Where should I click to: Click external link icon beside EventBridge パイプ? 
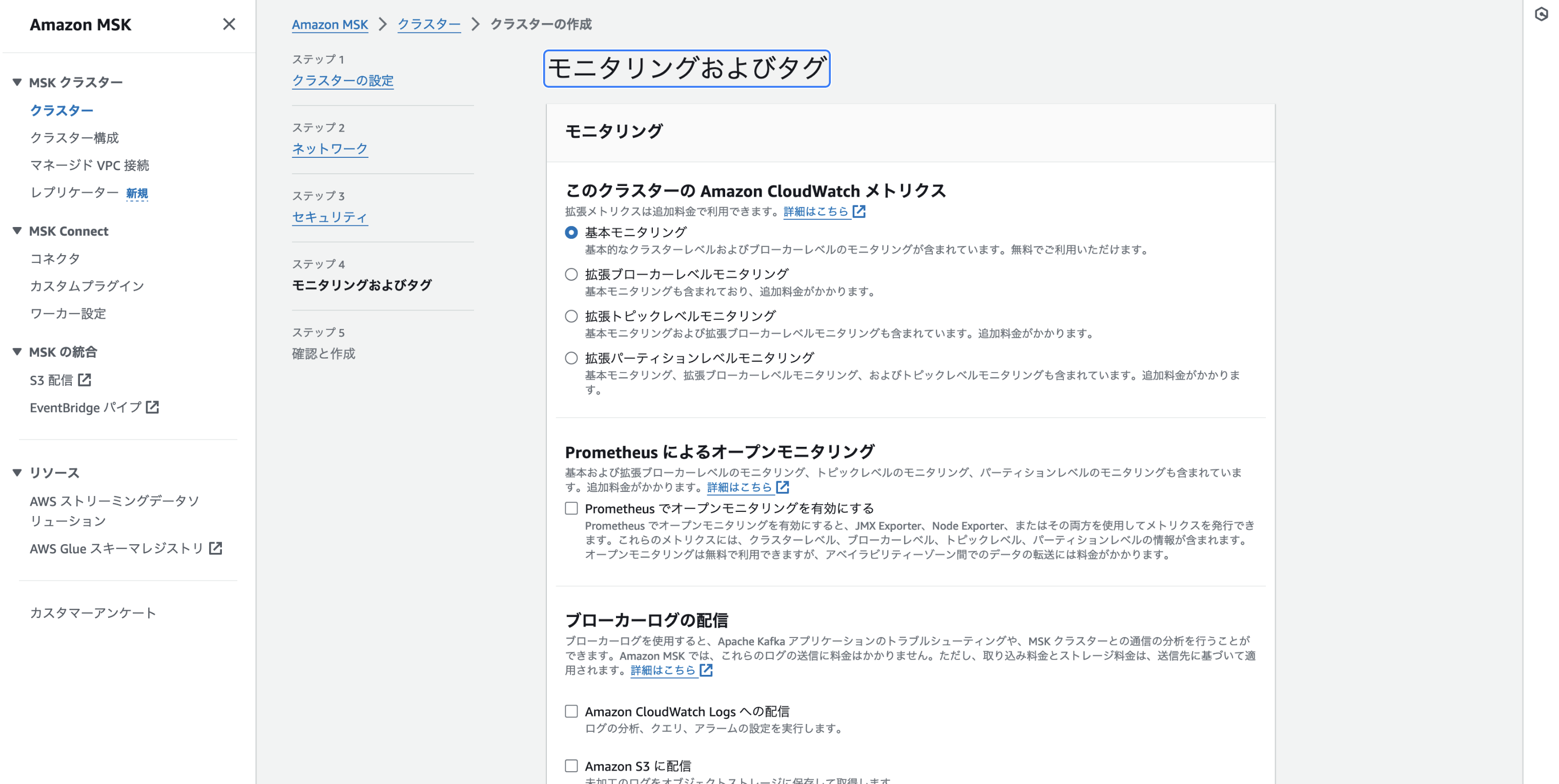pos(153,407)
